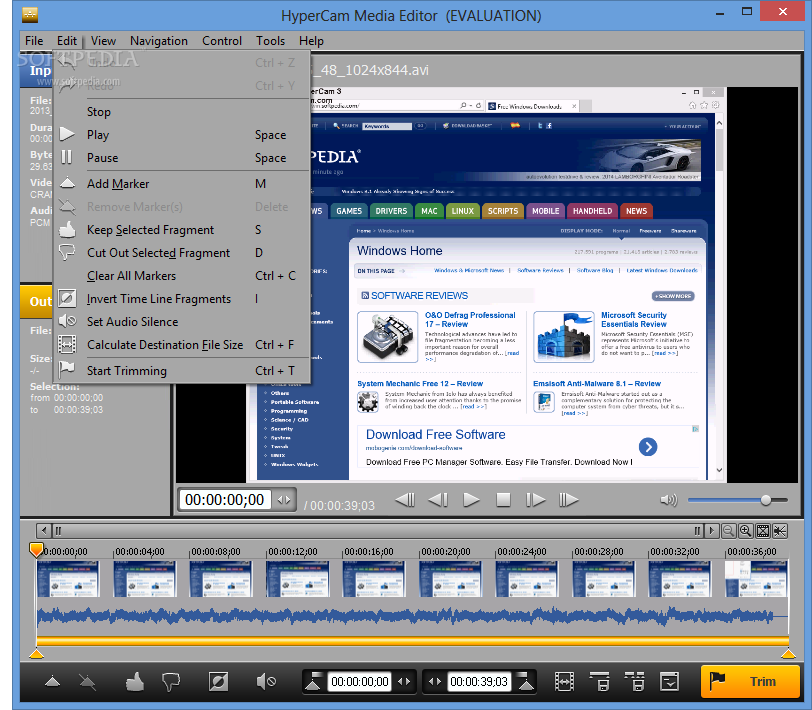Click the current time field 00:00:00;00
812x710 pixels.
(x=225, y=500)
